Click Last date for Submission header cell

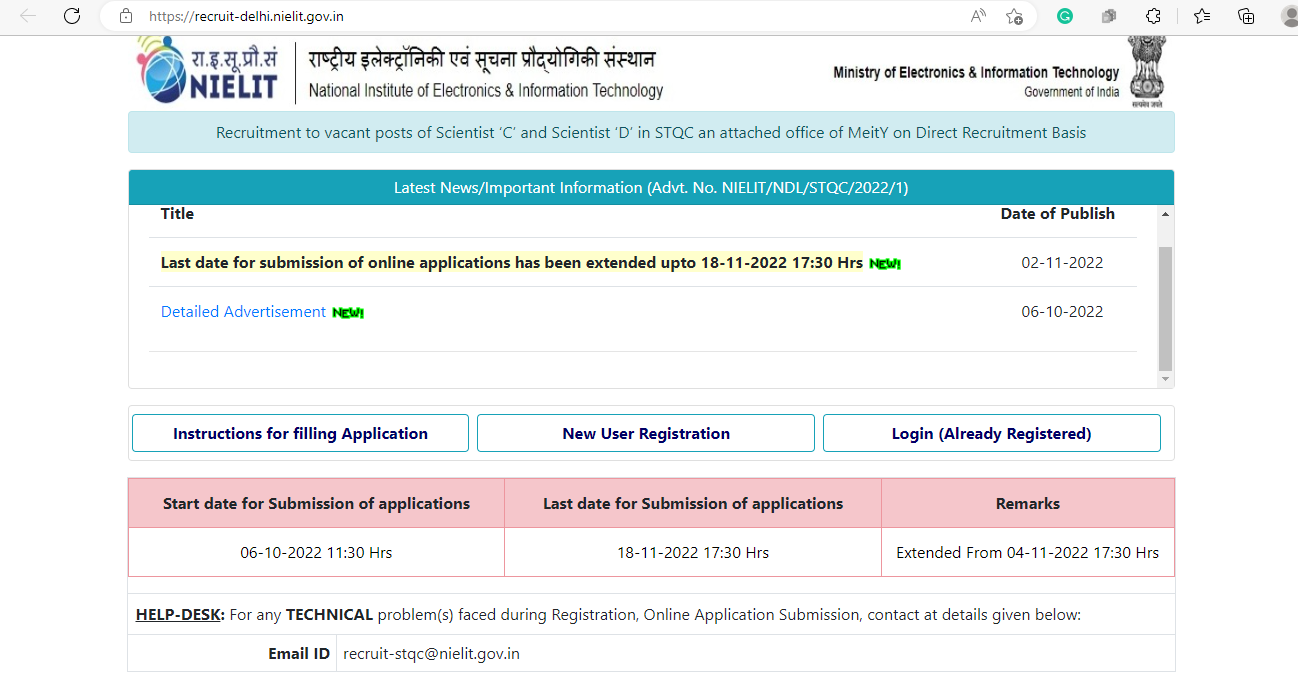[x=693, y=503]
